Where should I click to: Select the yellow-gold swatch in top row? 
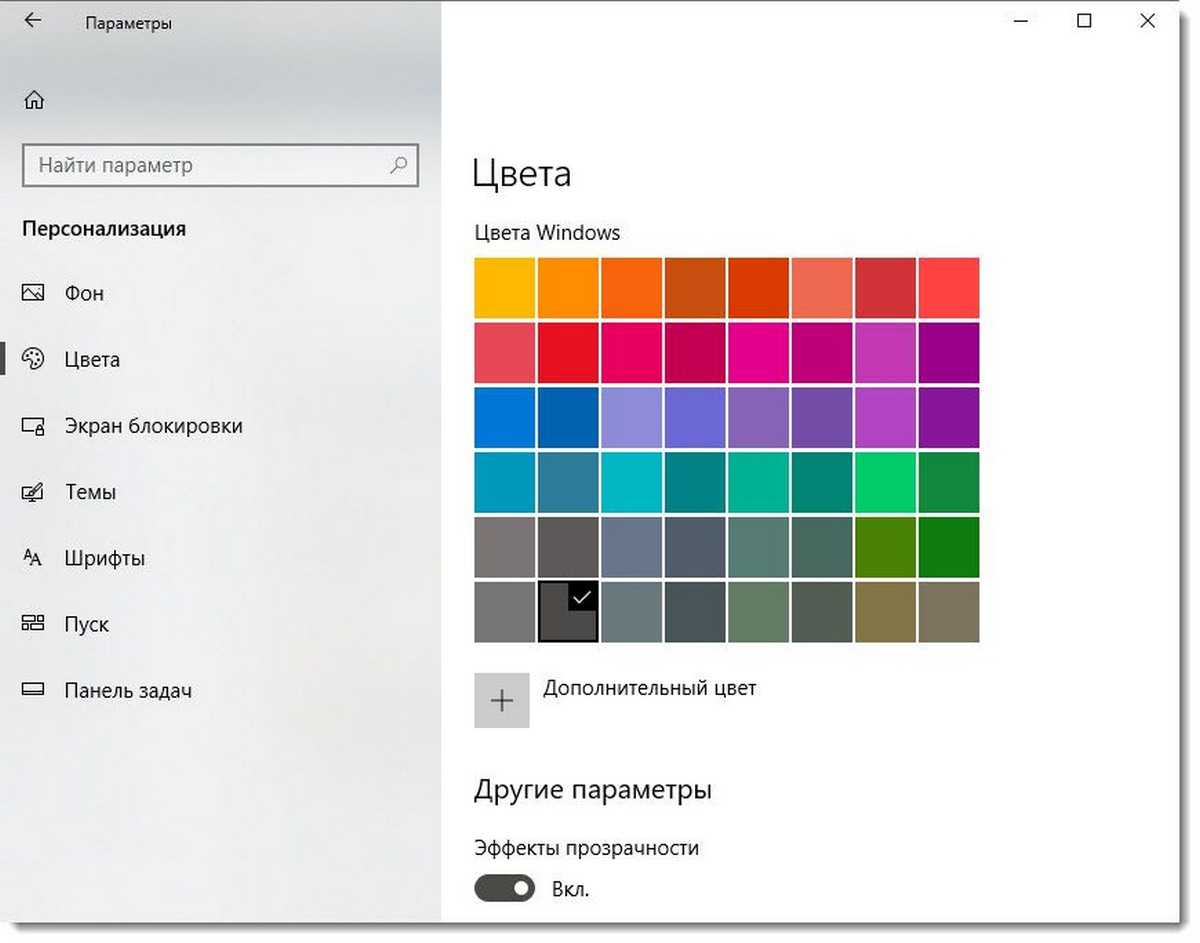tap(504, 288)
